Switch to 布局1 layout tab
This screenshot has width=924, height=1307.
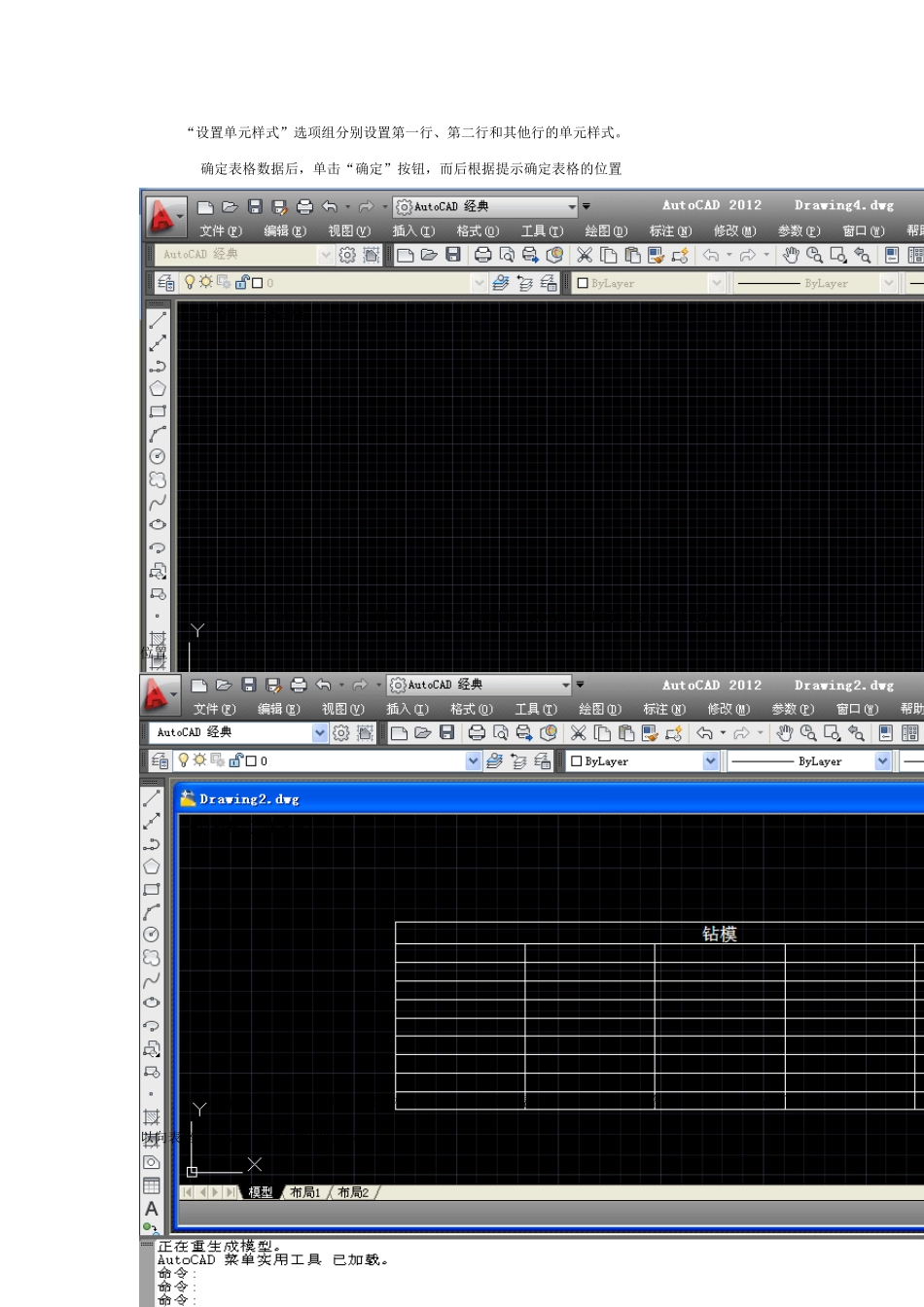click(x=304, y=1192)
